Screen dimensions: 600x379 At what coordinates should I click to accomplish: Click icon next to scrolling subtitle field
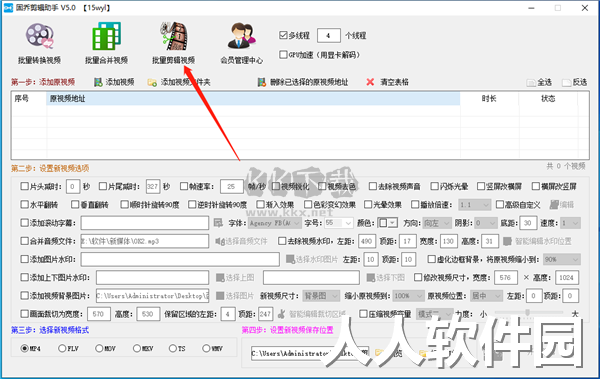tap(218, 222)
